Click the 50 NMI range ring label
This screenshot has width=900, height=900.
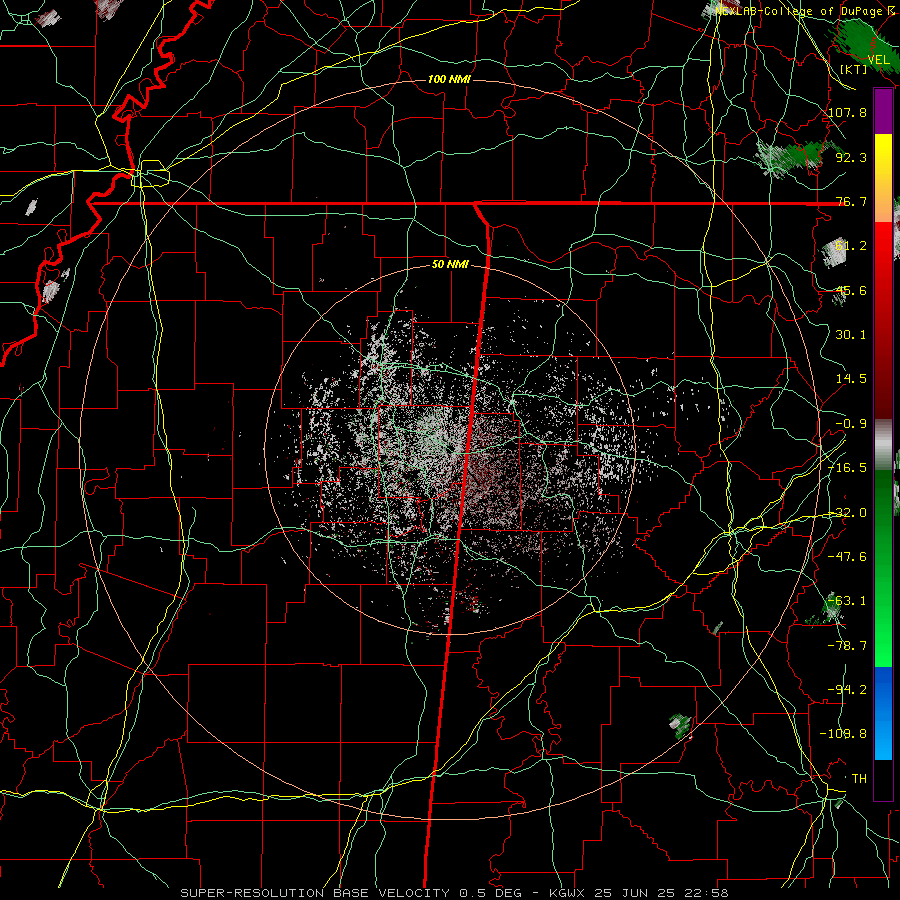point(450,265)
